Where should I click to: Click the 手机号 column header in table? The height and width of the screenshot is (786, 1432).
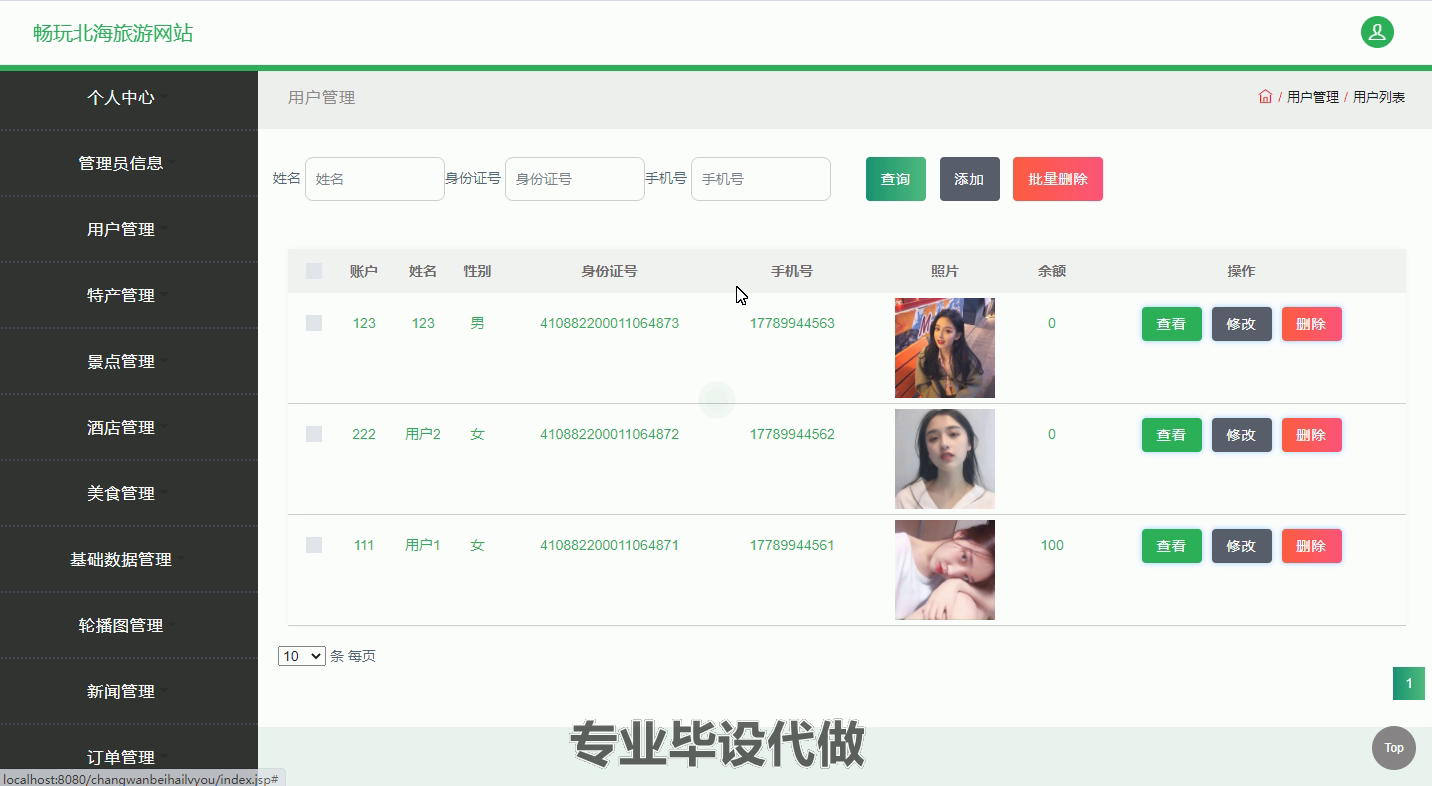792,271
